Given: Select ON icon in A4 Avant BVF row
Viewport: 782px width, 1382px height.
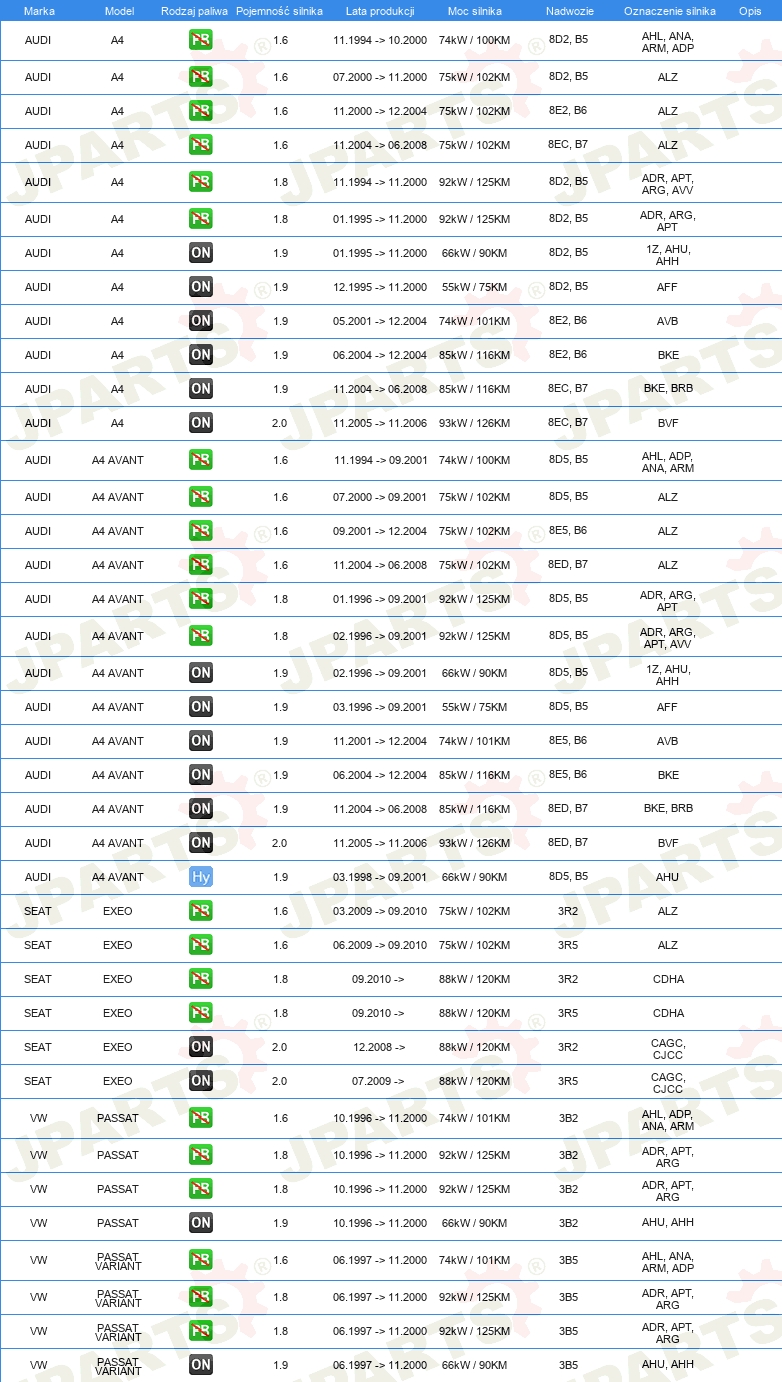Looking at the screenshot, I should [201, 843].
